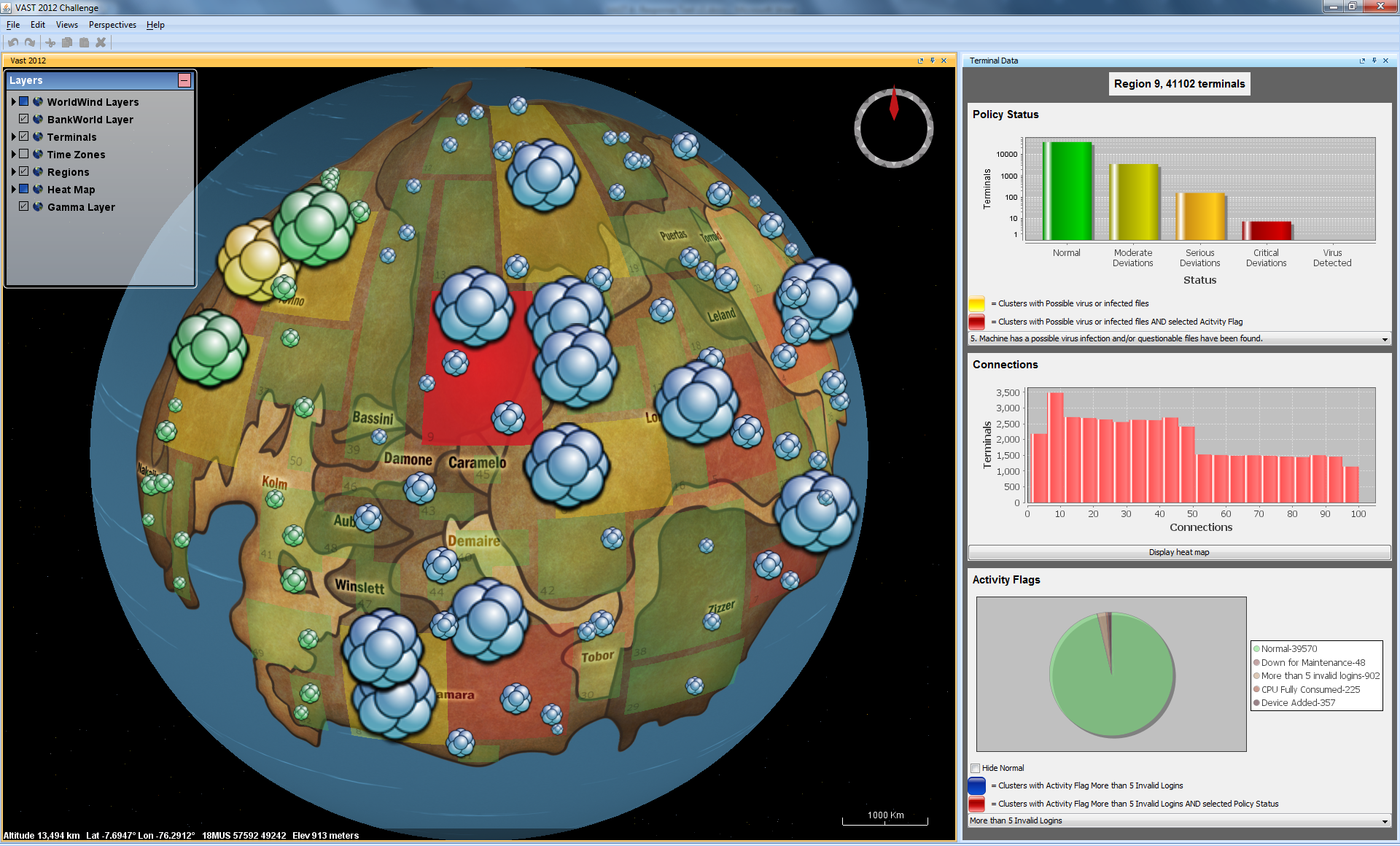This screenshot has height=846, width=1400.
Task: Click the red Activity Flags legend swatch
Action: click(976, 804)
